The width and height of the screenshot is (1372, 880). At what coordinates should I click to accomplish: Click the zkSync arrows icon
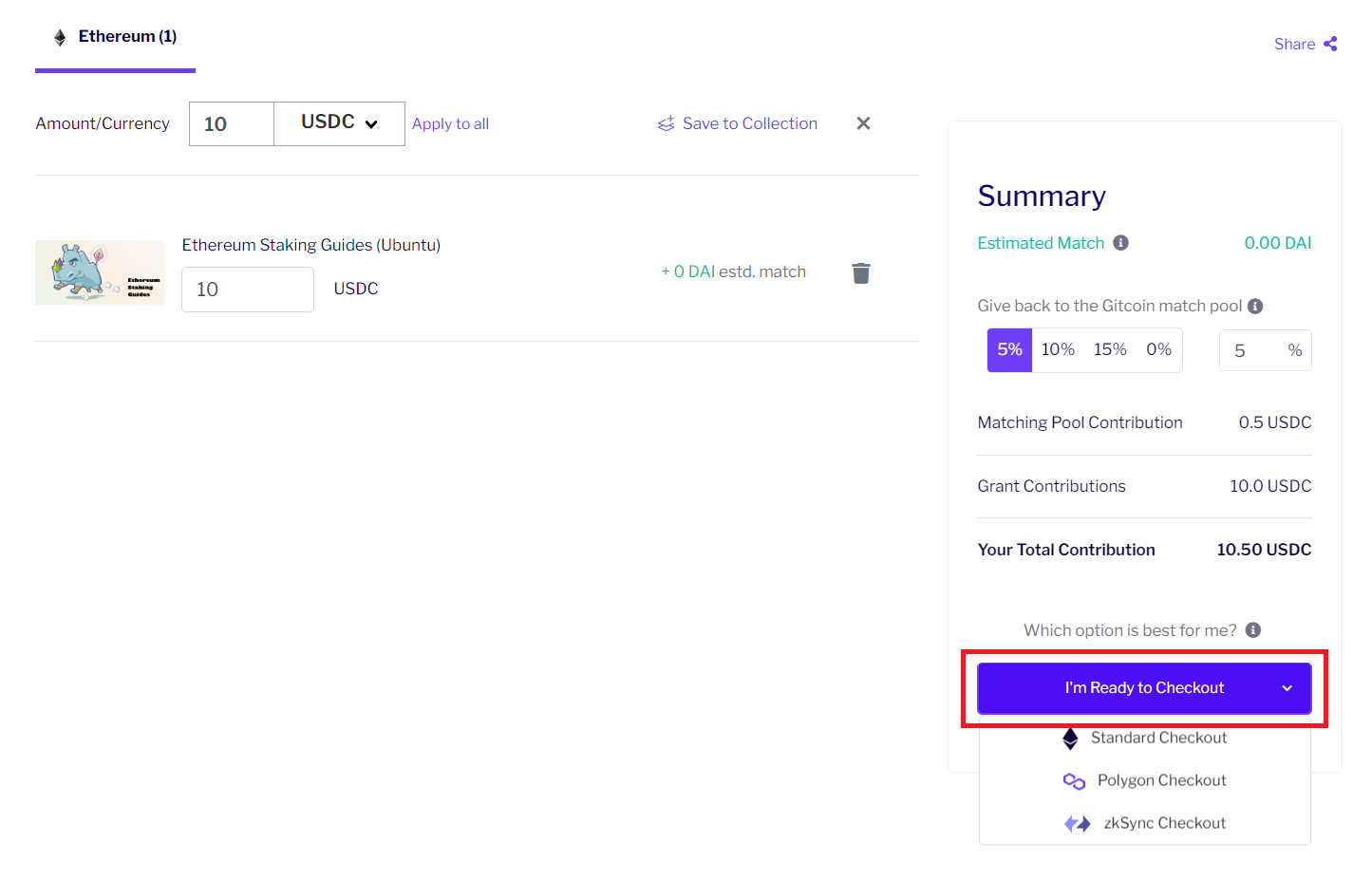click(1078, 824)
